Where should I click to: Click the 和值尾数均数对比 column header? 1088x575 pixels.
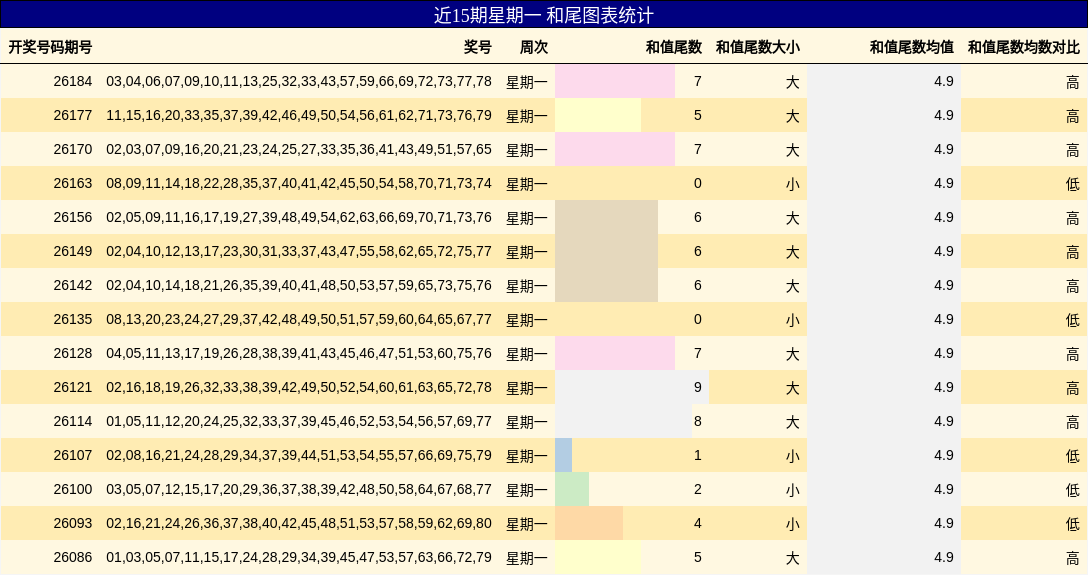1024,47
